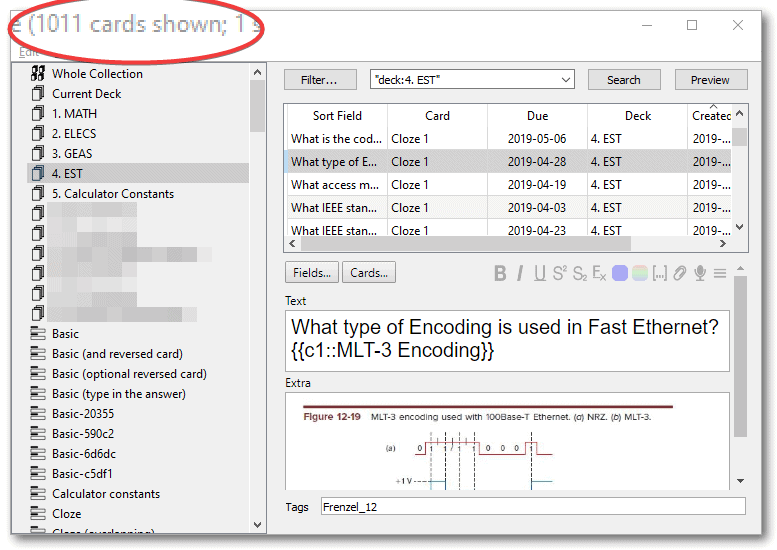Image resolution: width=777 pixels, height=550 pixels.
Task: Click editor pane scroll down arrow
Action: click(740, 481)
